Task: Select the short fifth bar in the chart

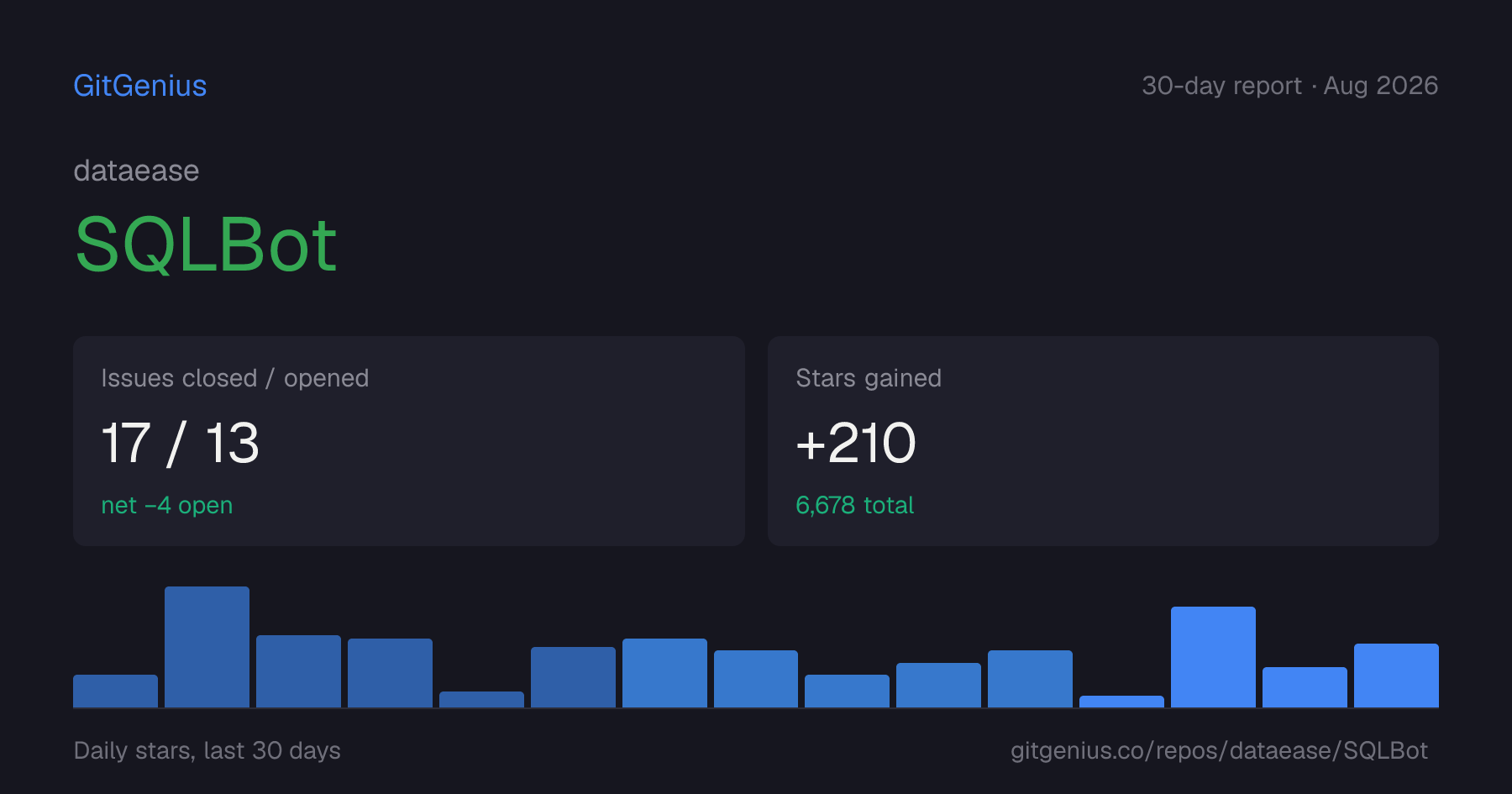Action: [481, 699]
